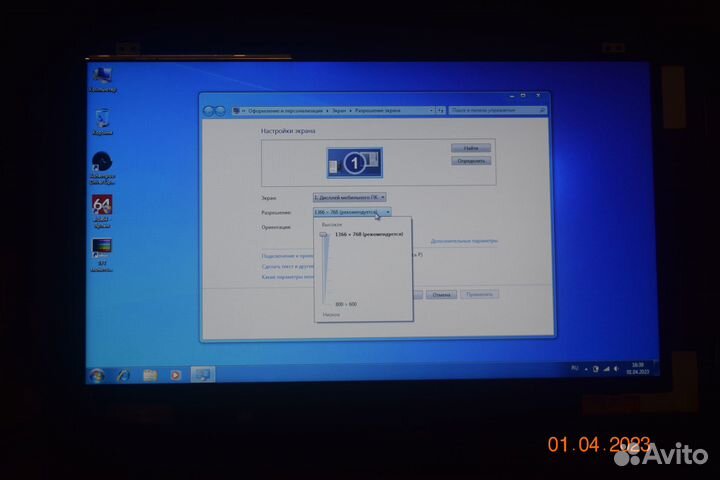Open Дополнительные параметры advanced settings link
The image size is (720, 480).
click(463, 241)
